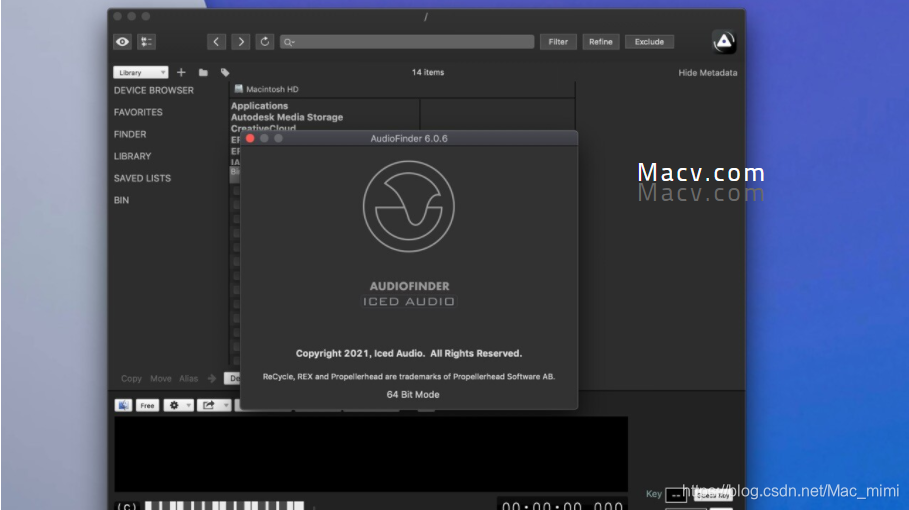Click Alias in the file actions bar
The width and height of the screenshot is (909, 510).
[x=188, y=378]
